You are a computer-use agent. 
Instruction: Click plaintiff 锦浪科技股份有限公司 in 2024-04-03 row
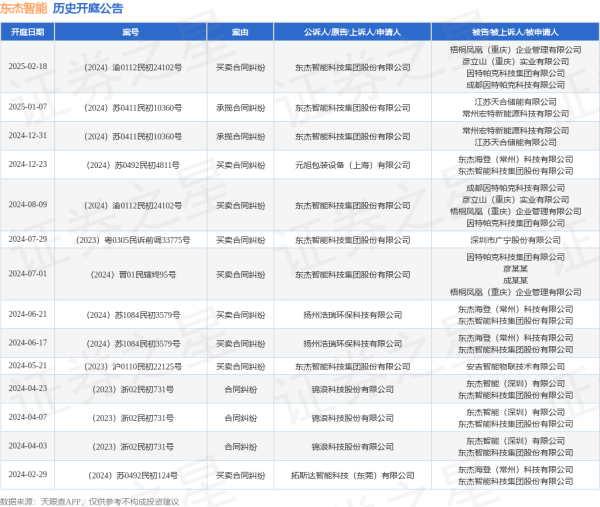coord(352,447)
